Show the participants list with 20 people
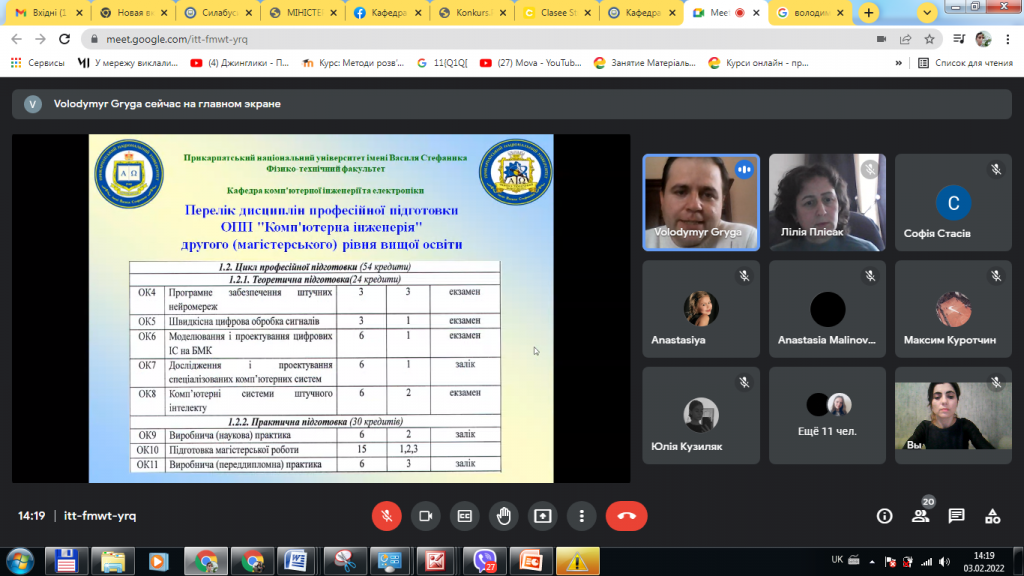The height and width of the screenshot is (576, 1024). [x=921, y=516]
